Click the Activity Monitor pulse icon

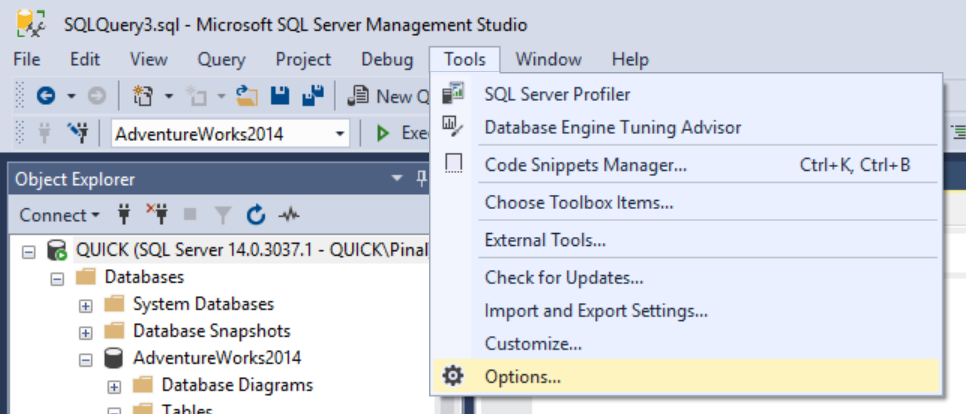[289, 215]
